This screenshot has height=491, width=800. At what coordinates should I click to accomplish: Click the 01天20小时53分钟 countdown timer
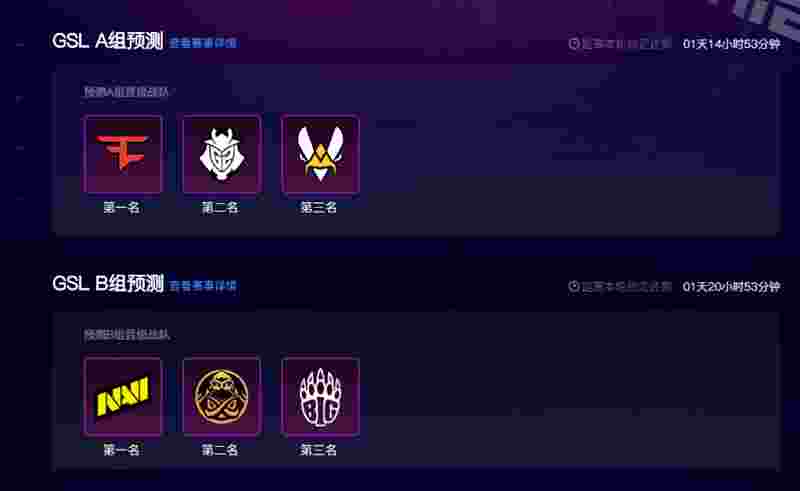click(732, 286)
